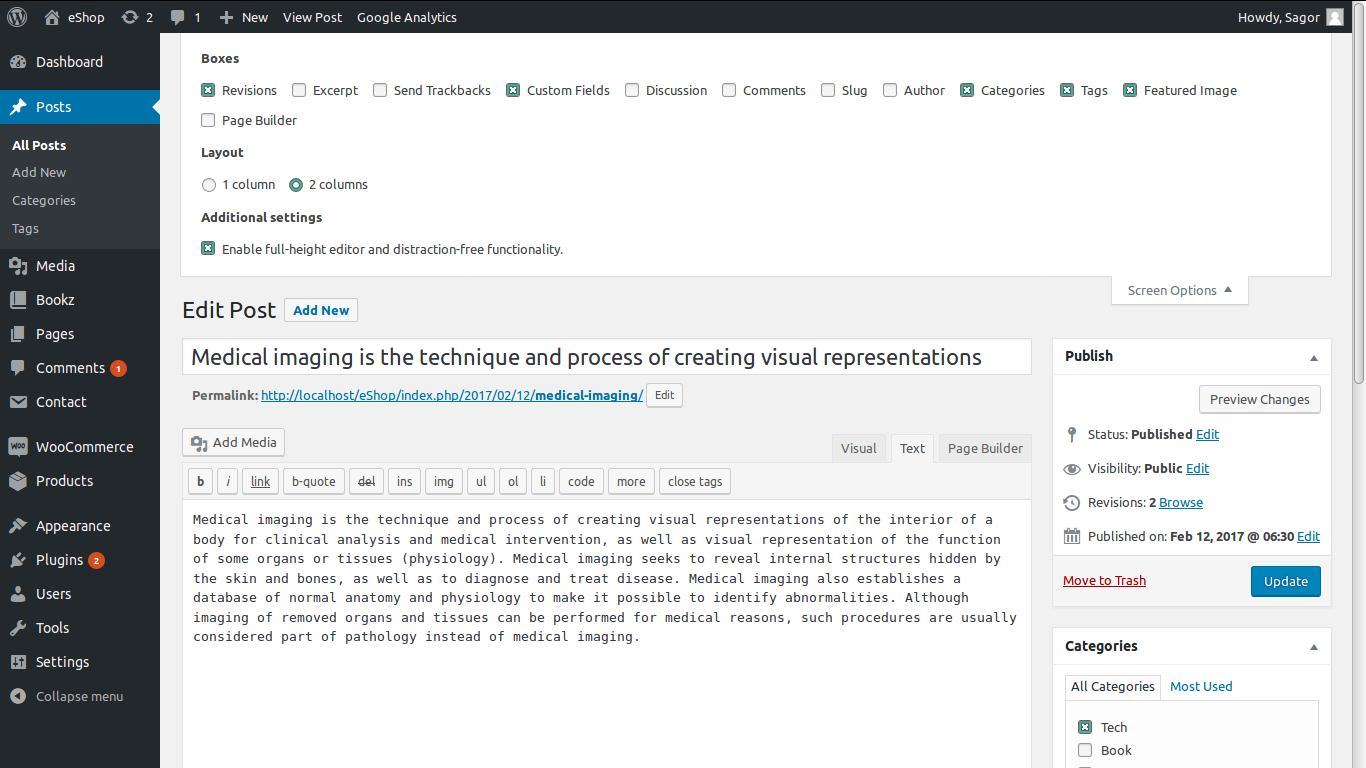Image resolution: width=1366 pixels, height=768 pixels.
Task: Open View Post in admin bar
Action: point(312,17)
